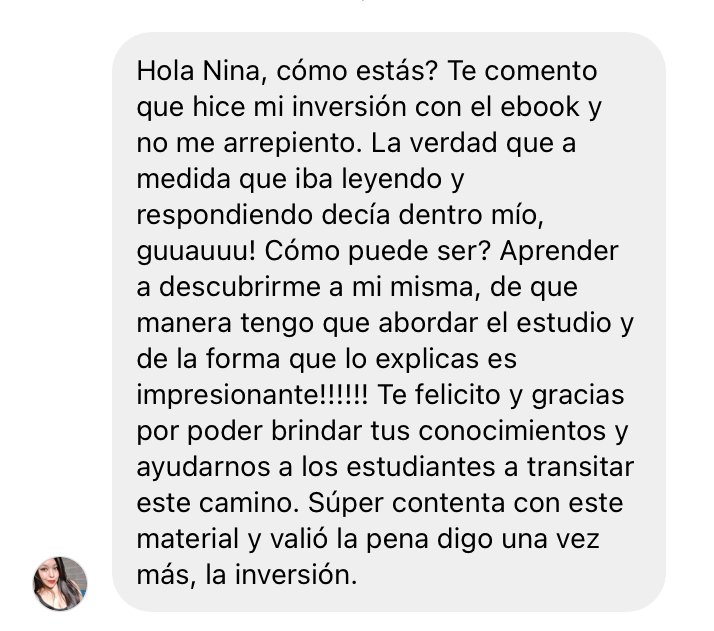Click the phrase 'no me arrepiento'
This screenshot has width=714, height=631.
[246, 144]
